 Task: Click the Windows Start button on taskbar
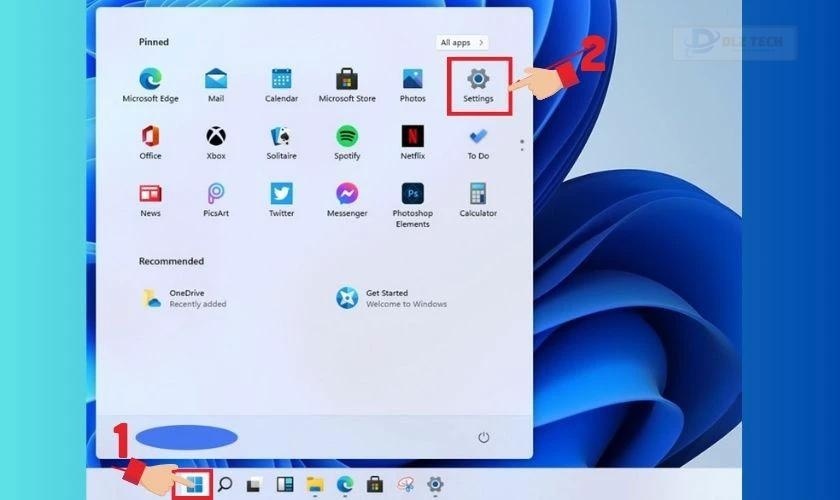[x=193, y=484]
